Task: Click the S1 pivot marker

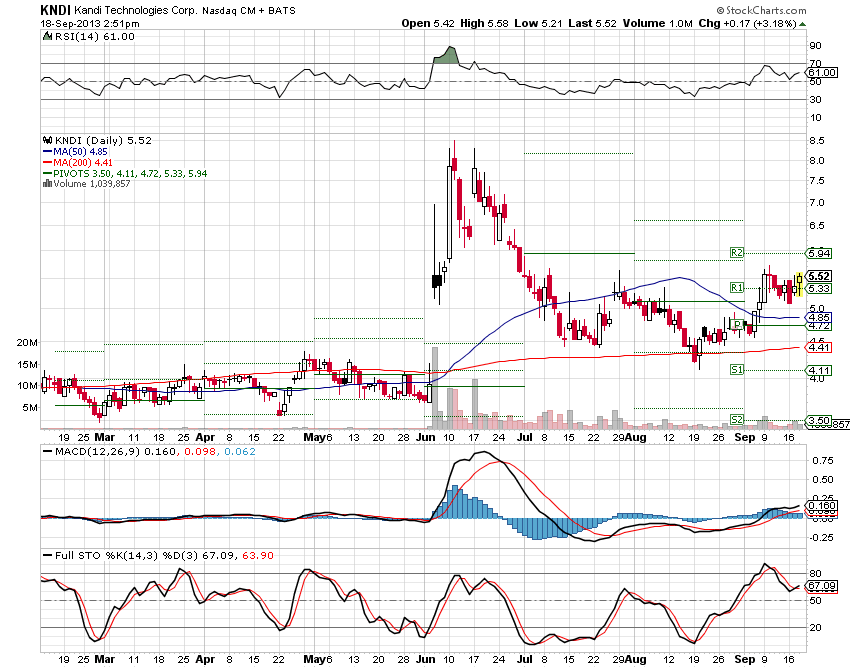Action: coord(737,370)
